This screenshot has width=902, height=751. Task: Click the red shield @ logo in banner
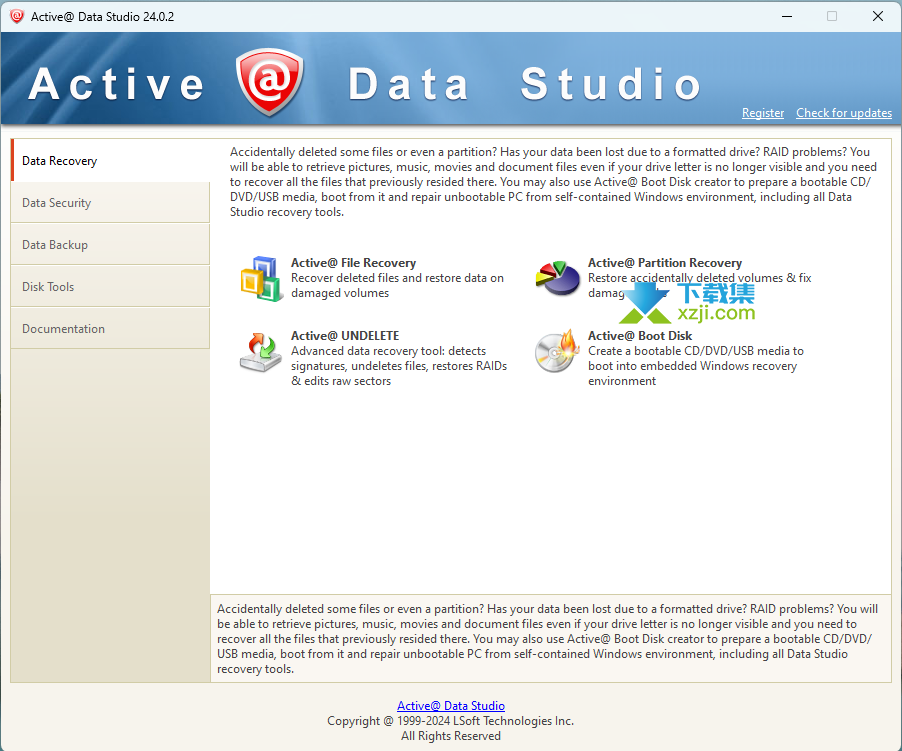[269, 82]
